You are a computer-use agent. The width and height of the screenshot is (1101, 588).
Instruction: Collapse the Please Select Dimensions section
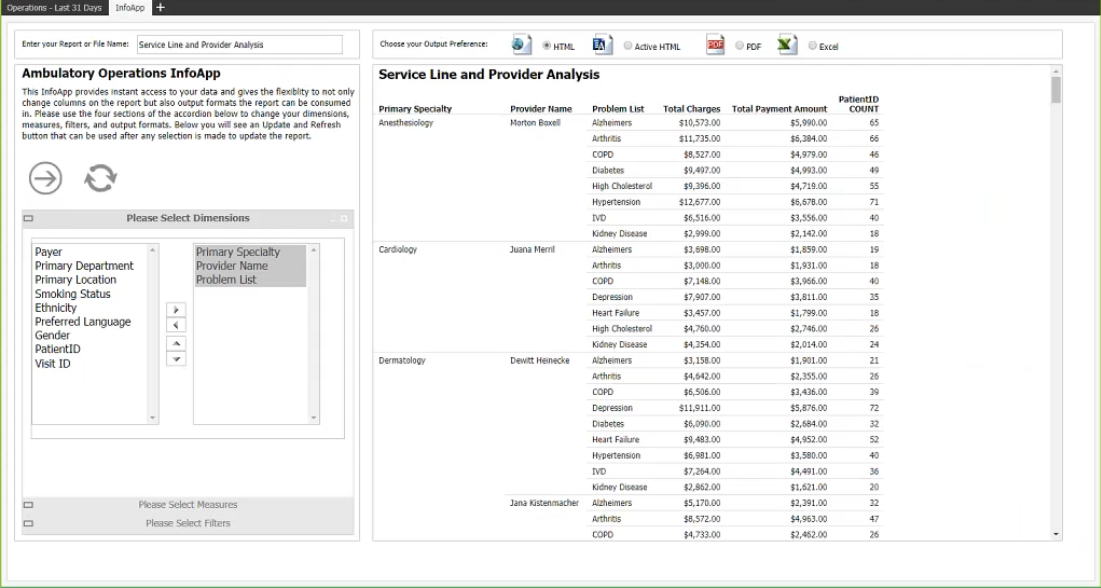coord(187,218)
